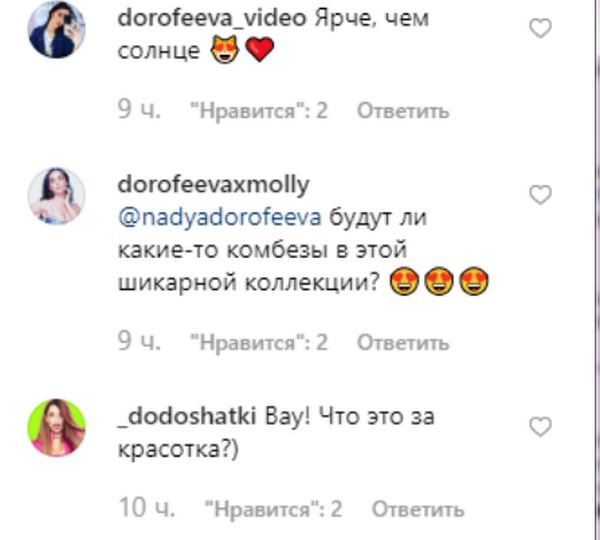Reply to the comment asking about комбезы
The image size is (600, 540).
pyautogui.click(x=403, y=342)
